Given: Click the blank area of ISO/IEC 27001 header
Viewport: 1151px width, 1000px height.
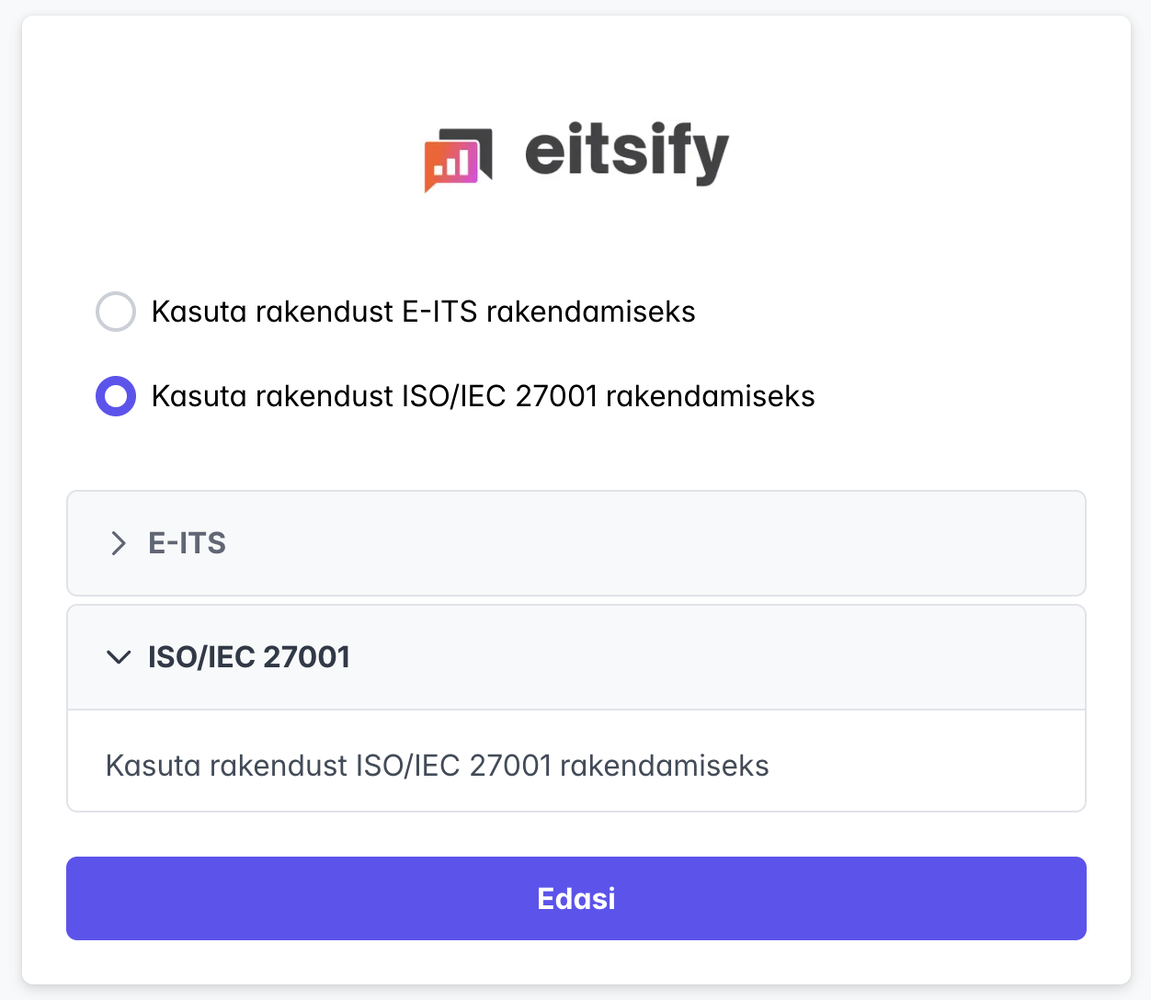Looking at the screenshot, I should (700, 657).
